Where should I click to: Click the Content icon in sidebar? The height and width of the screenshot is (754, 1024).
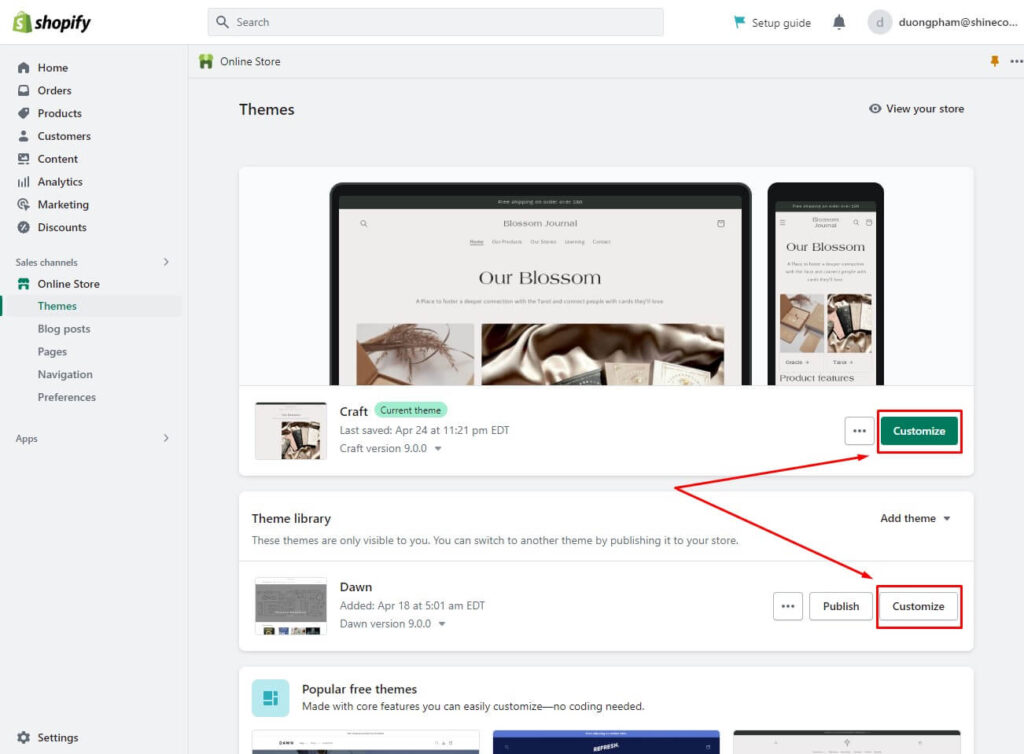point(24,159)
